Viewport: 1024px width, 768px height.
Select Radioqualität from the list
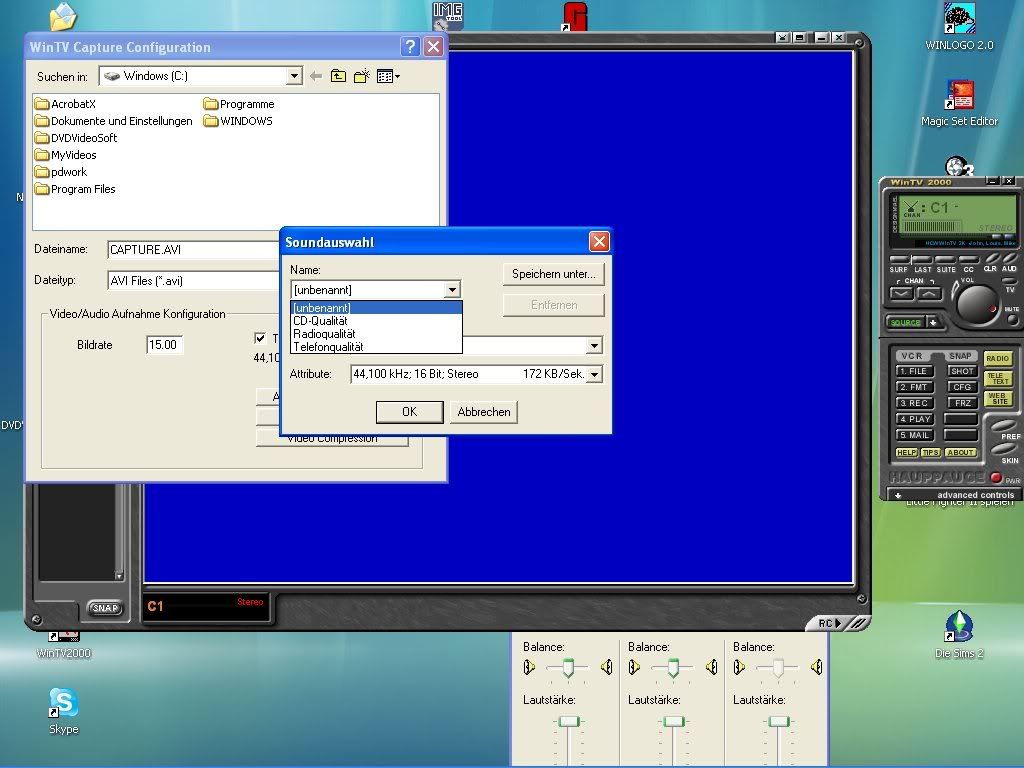(376, 334)
